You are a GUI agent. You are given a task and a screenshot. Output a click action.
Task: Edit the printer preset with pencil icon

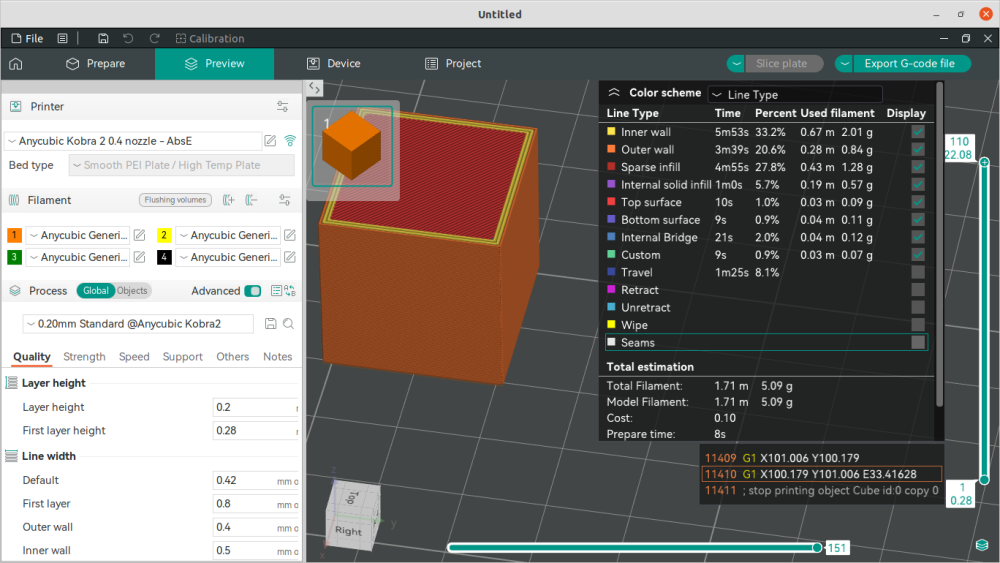pos(270,141)
